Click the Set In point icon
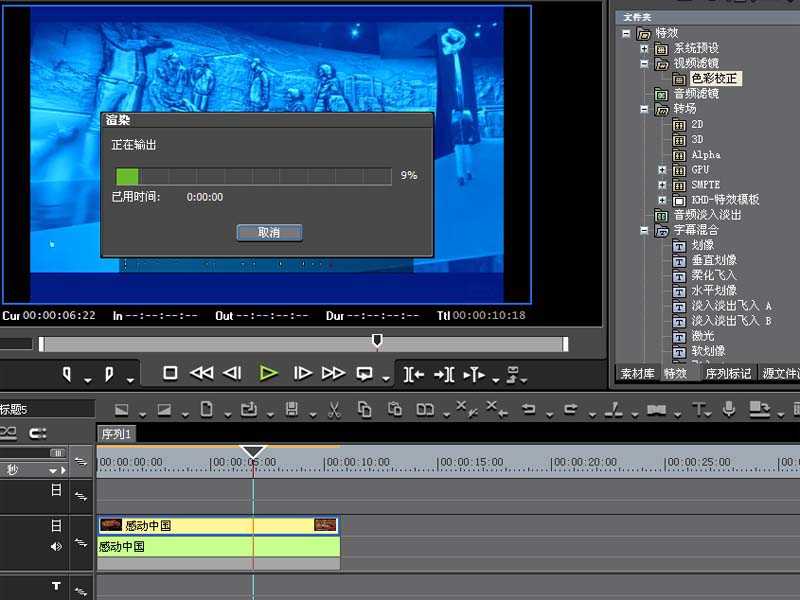 pos(67,374)
